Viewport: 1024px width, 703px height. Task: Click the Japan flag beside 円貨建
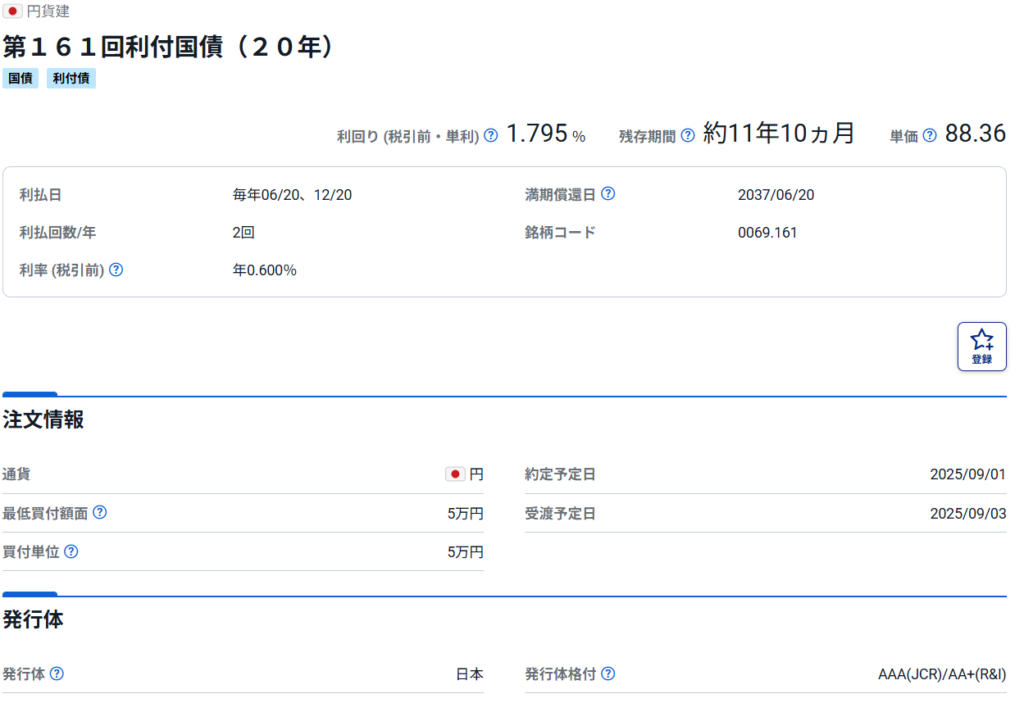click(x=13, y=11)
